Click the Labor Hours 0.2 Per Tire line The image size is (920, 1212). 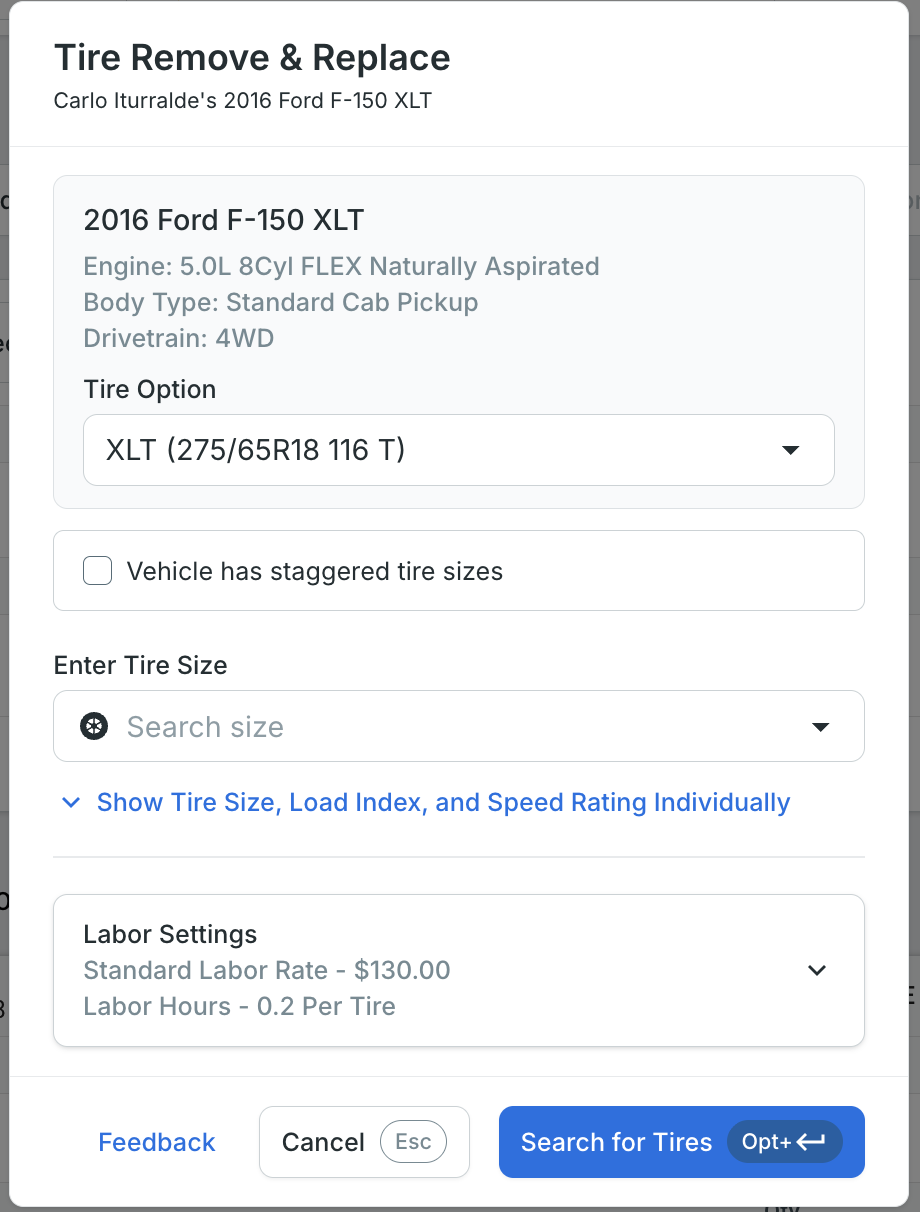click(x=240, y=1006)
